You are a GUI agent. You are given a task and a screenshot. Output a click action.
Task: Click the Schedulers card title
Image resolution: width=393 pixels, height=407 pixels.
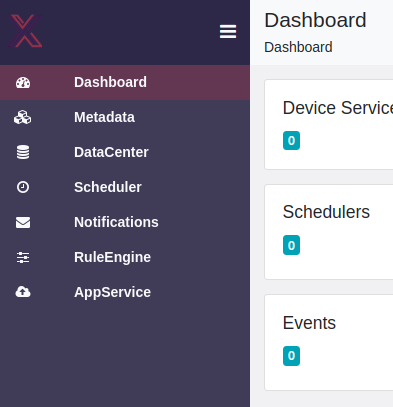[x=326, y=212]
